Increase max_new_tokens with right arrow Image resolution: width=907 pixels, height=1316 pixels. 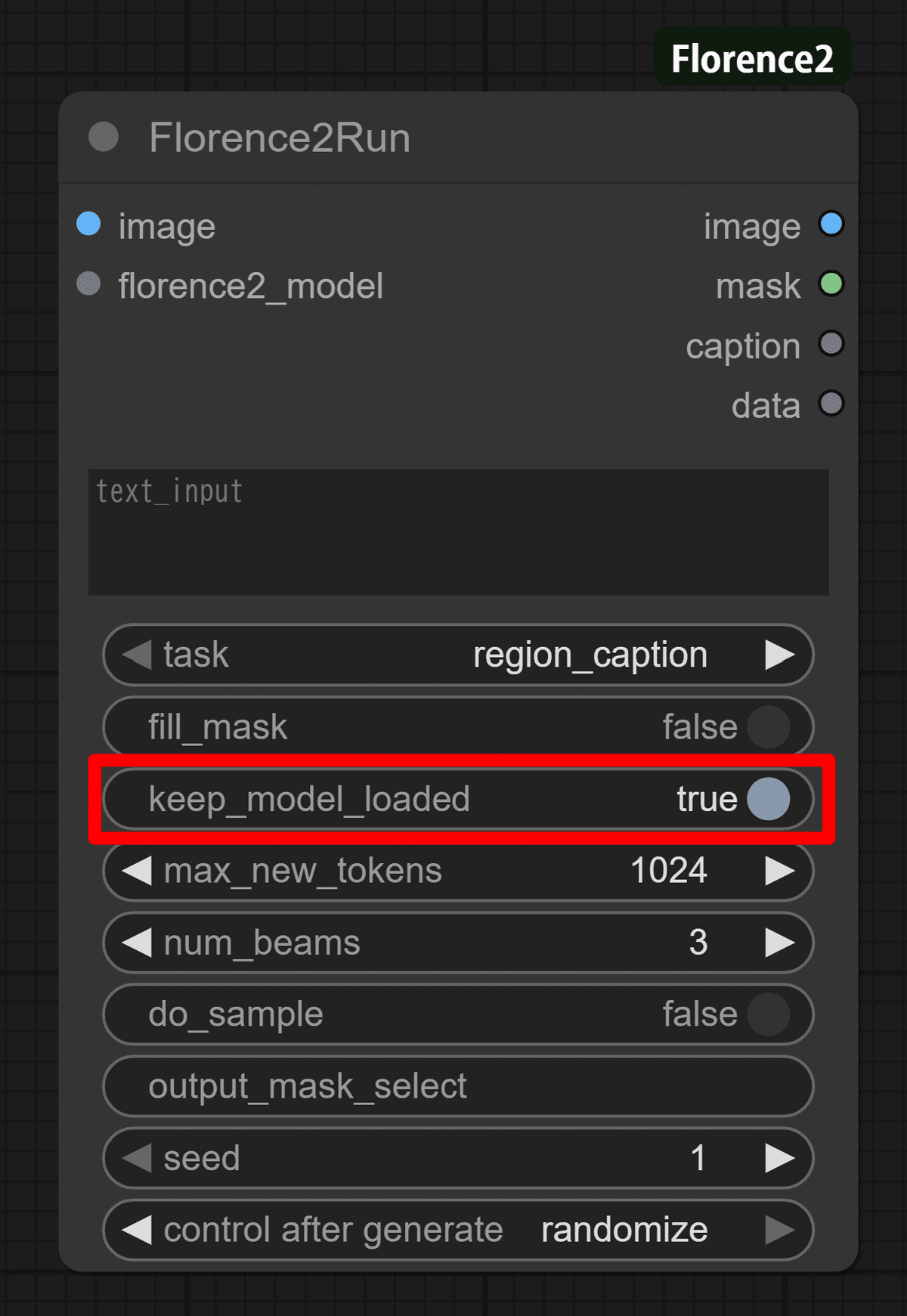point(779,871)
